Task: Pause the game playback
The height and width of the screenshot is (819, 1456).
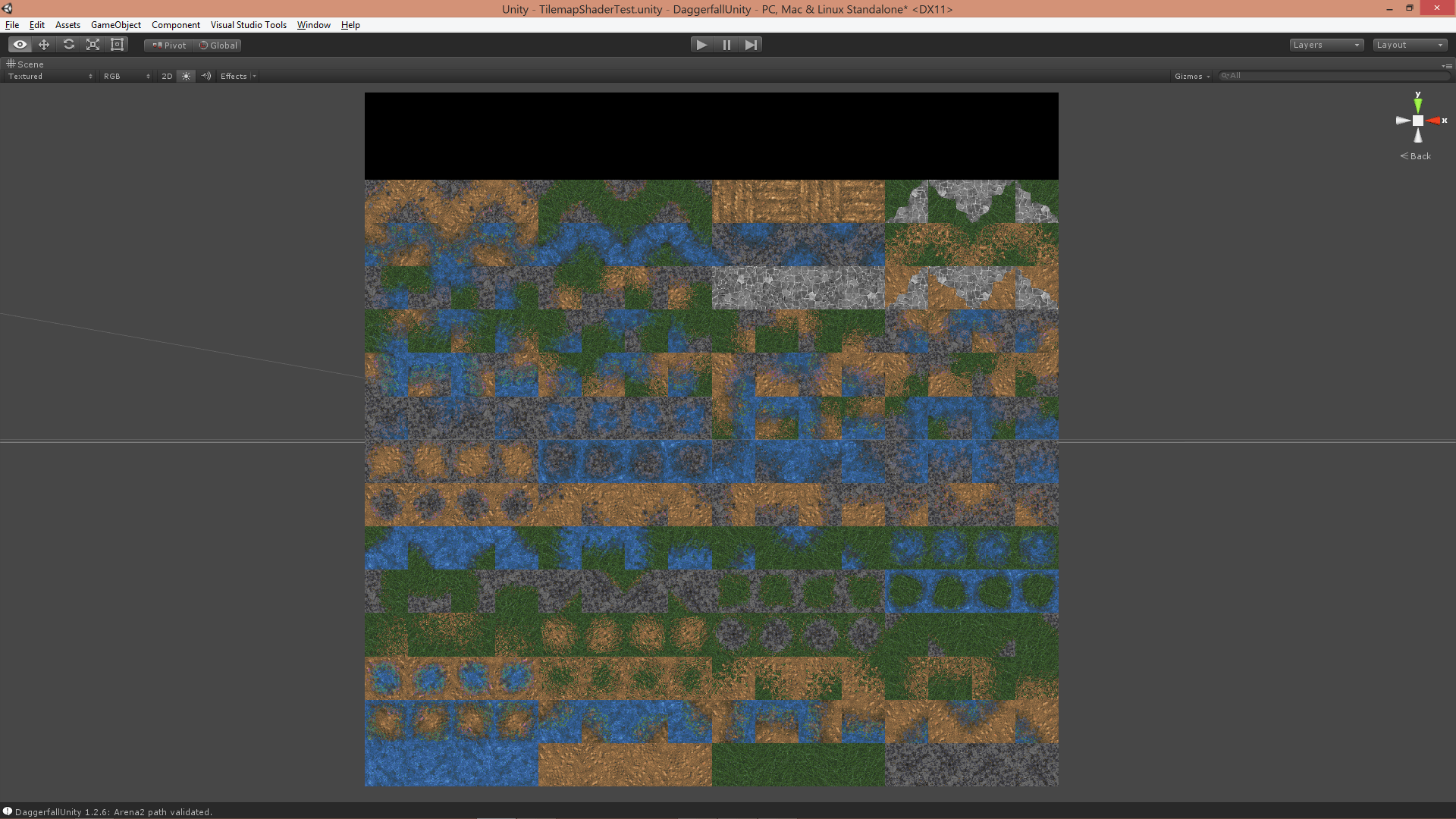Action: 726,45
